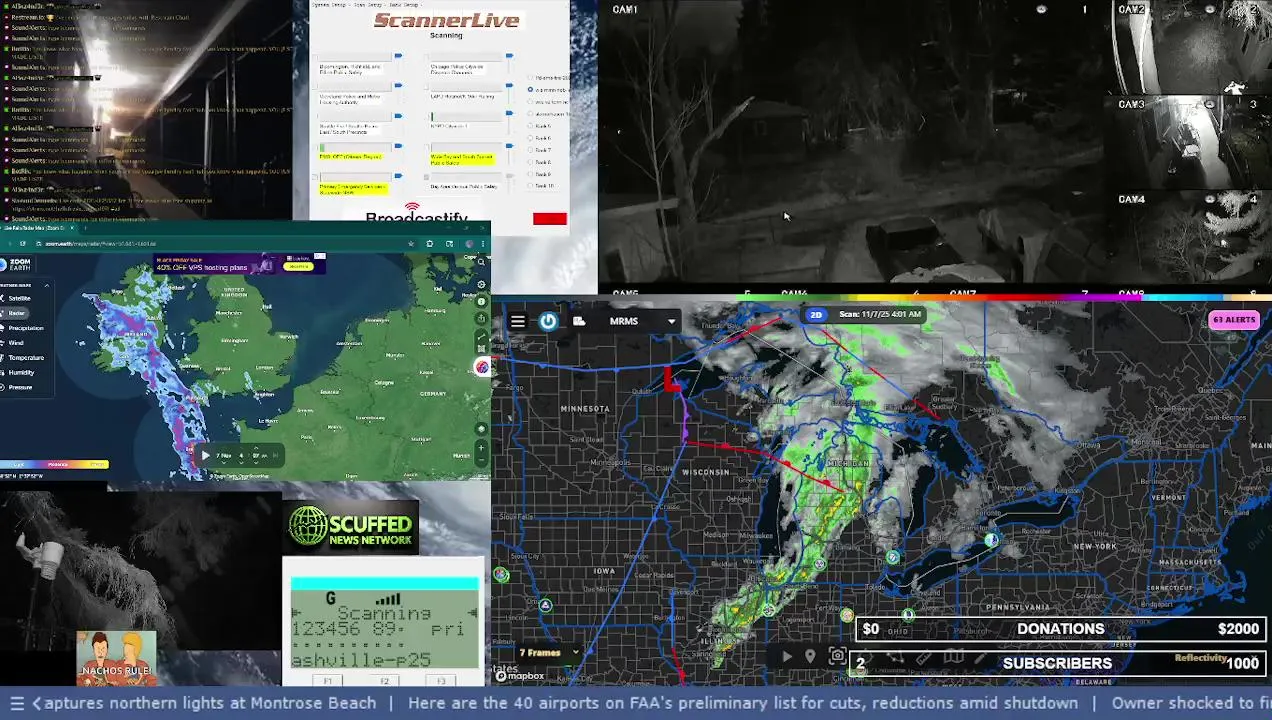Open the System Setup menu in ScannerLive

[x=329, y=5]
